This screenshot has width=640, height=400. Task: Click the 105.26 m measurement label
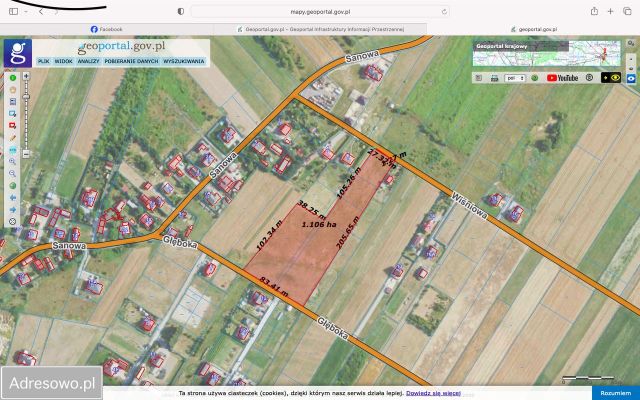tap(348, 183)
